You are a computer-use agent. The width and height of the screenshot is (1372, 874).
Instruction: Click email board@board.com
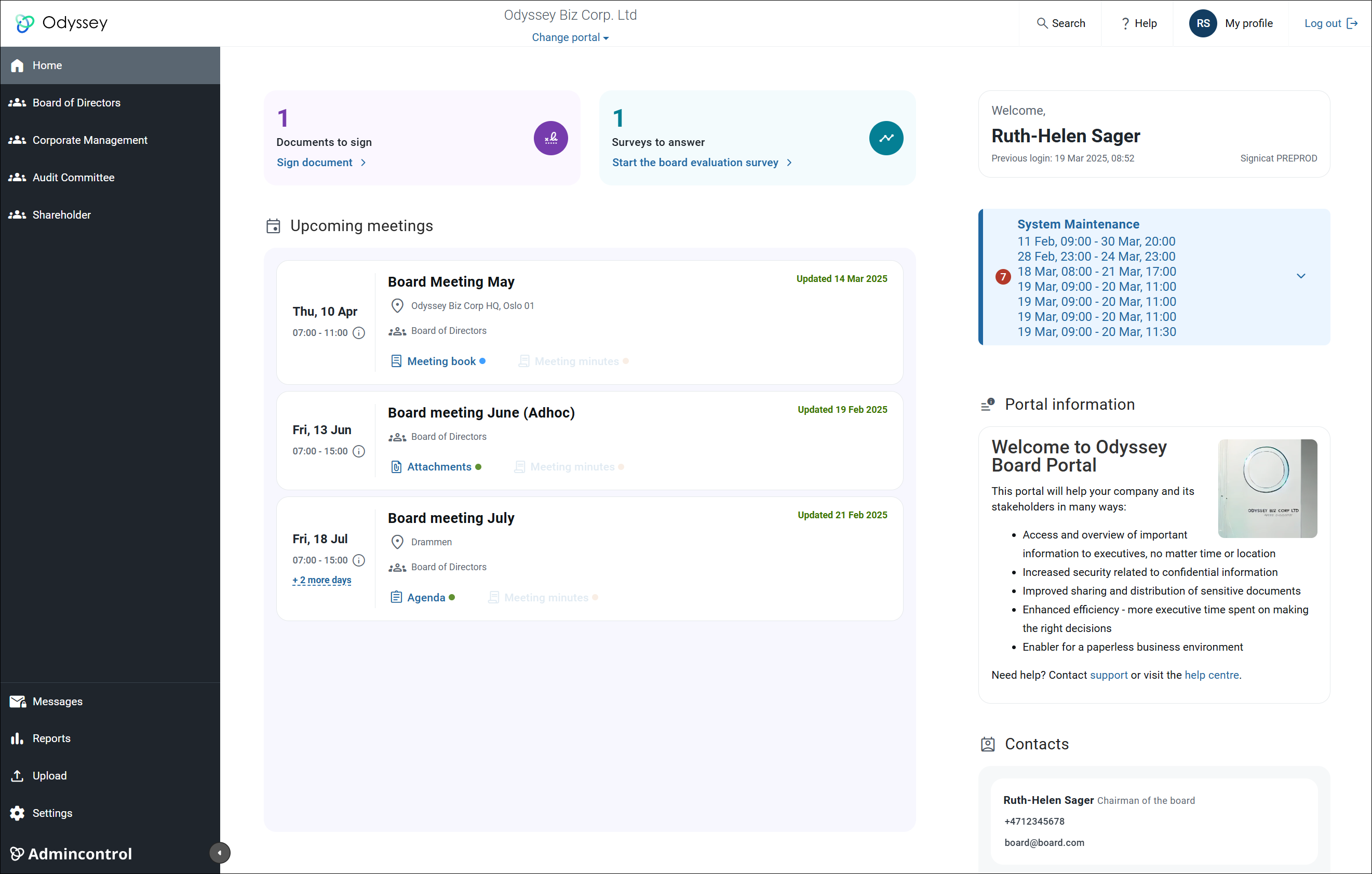coord(1044,843)
